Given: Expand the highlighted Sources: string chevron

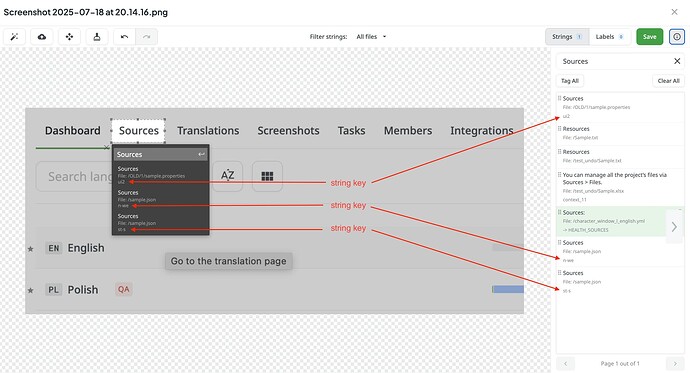Looking at the screenshot, I should 674,227.
